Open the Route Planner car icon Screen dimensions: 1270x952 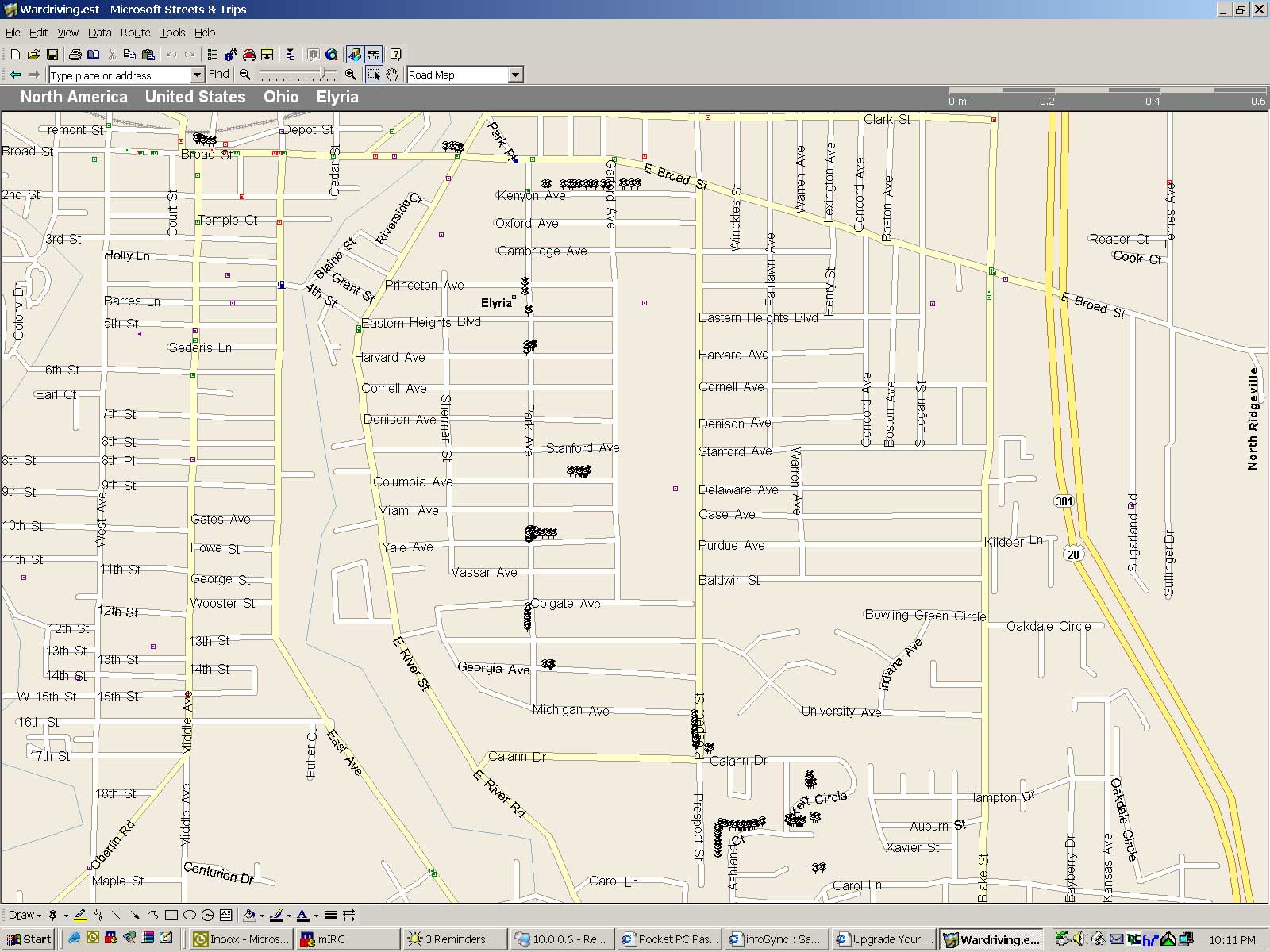point(249,55)
